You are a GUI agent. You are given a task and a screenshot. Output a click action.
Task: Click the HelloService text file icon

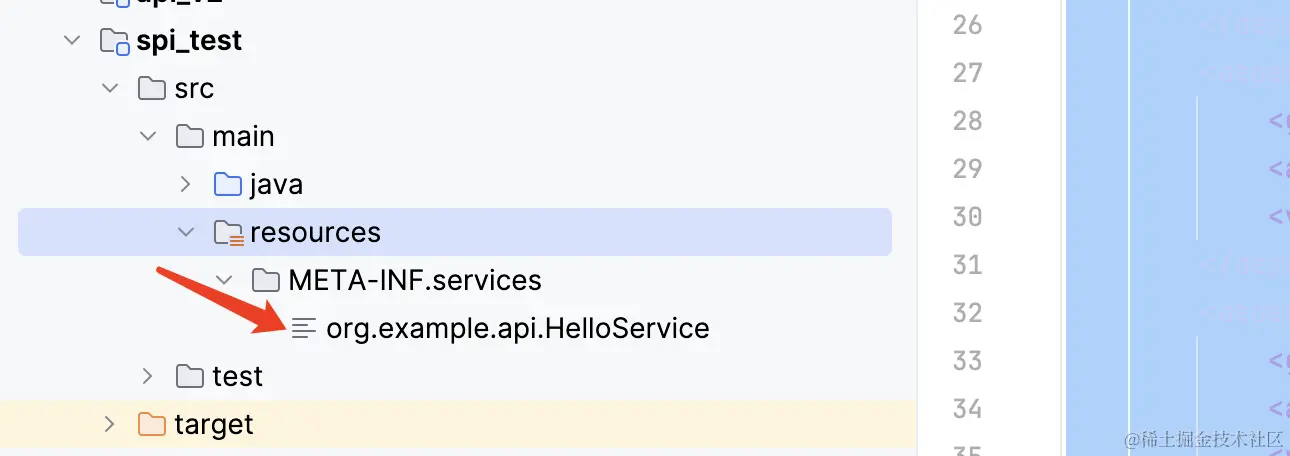coord(304,328)
